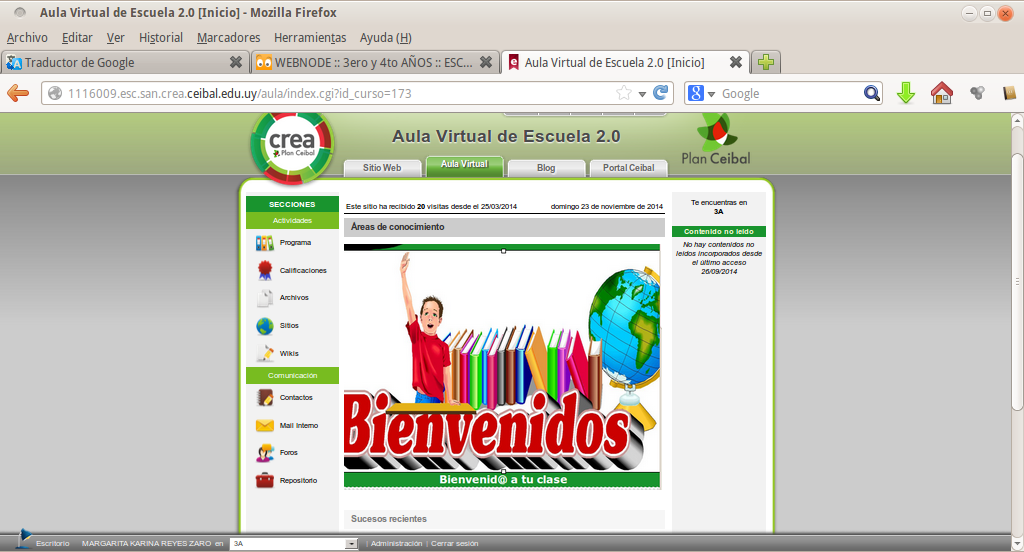Switch to the Blog tab
This screenshot has width=1024, height=552.
[546, 168]
